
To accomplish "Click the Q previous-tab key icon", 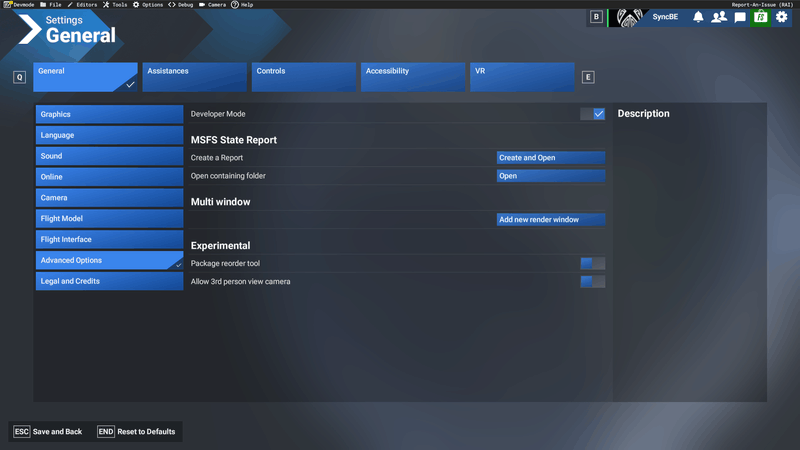I will 19,77.
